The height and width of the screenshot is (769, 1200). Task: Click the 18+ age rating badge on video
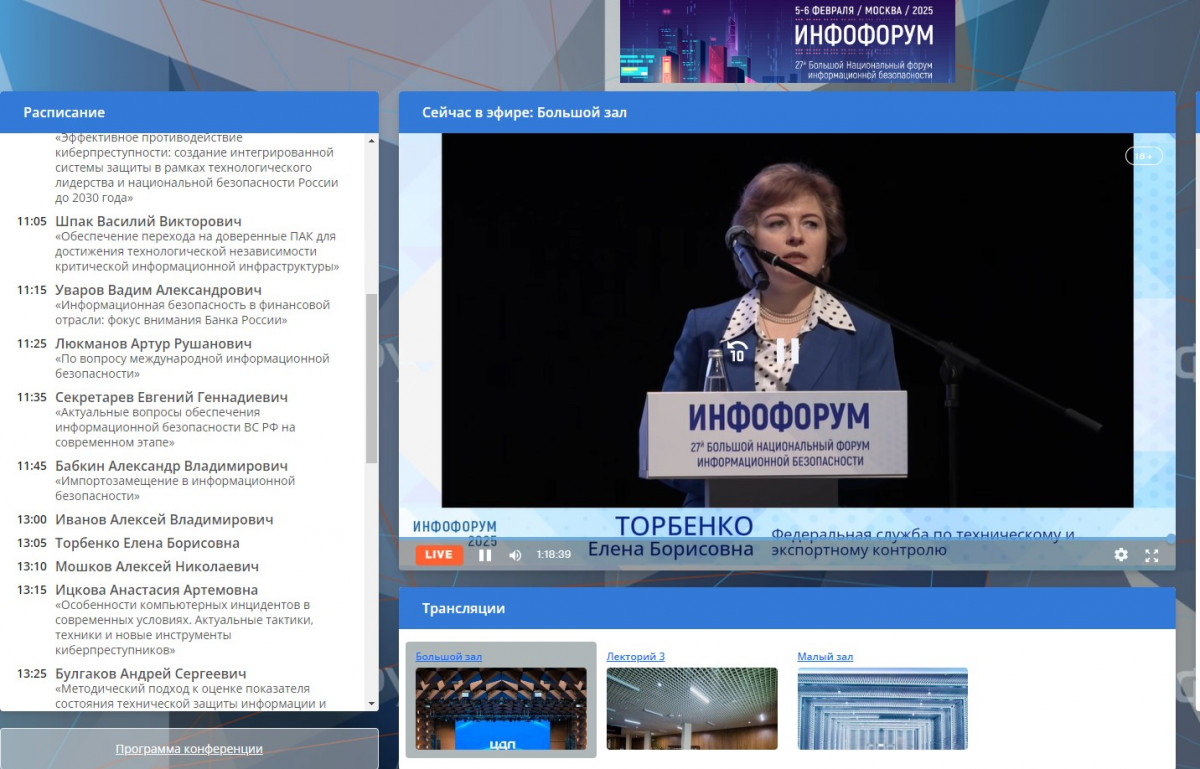coord(1143,156)
